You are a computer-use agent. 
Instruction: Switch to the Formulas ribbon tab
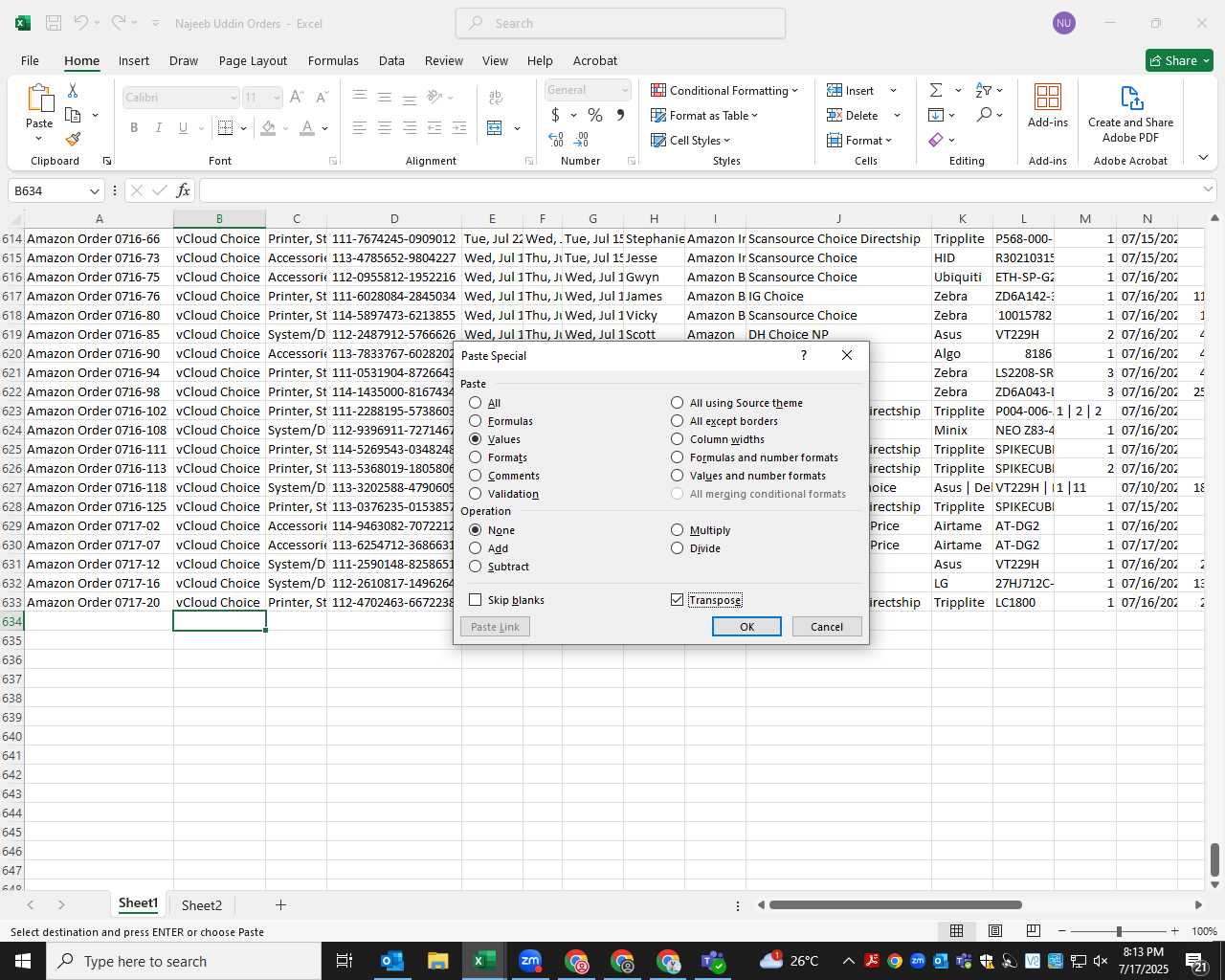(333, 60)
